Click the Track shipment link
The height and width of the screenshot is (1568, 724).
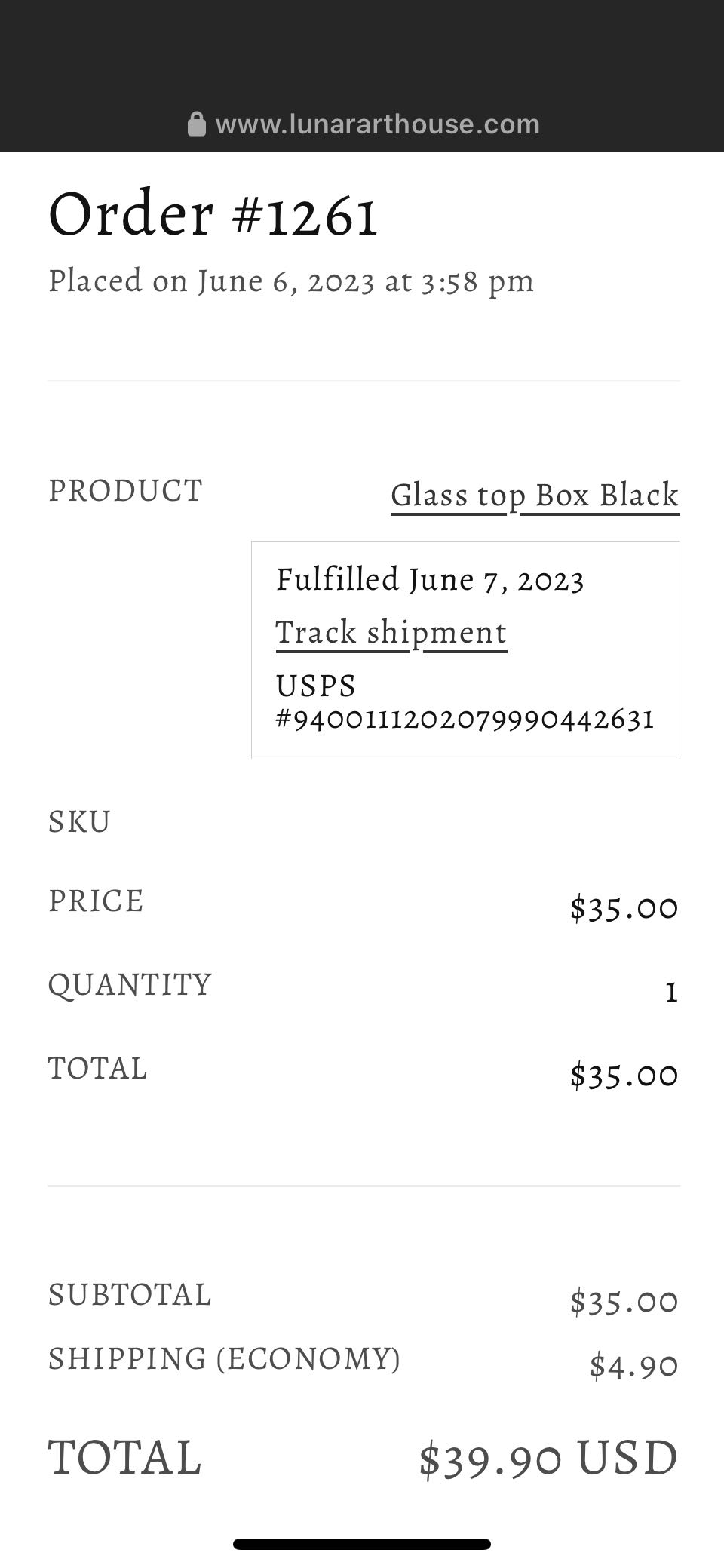point(391,632)
